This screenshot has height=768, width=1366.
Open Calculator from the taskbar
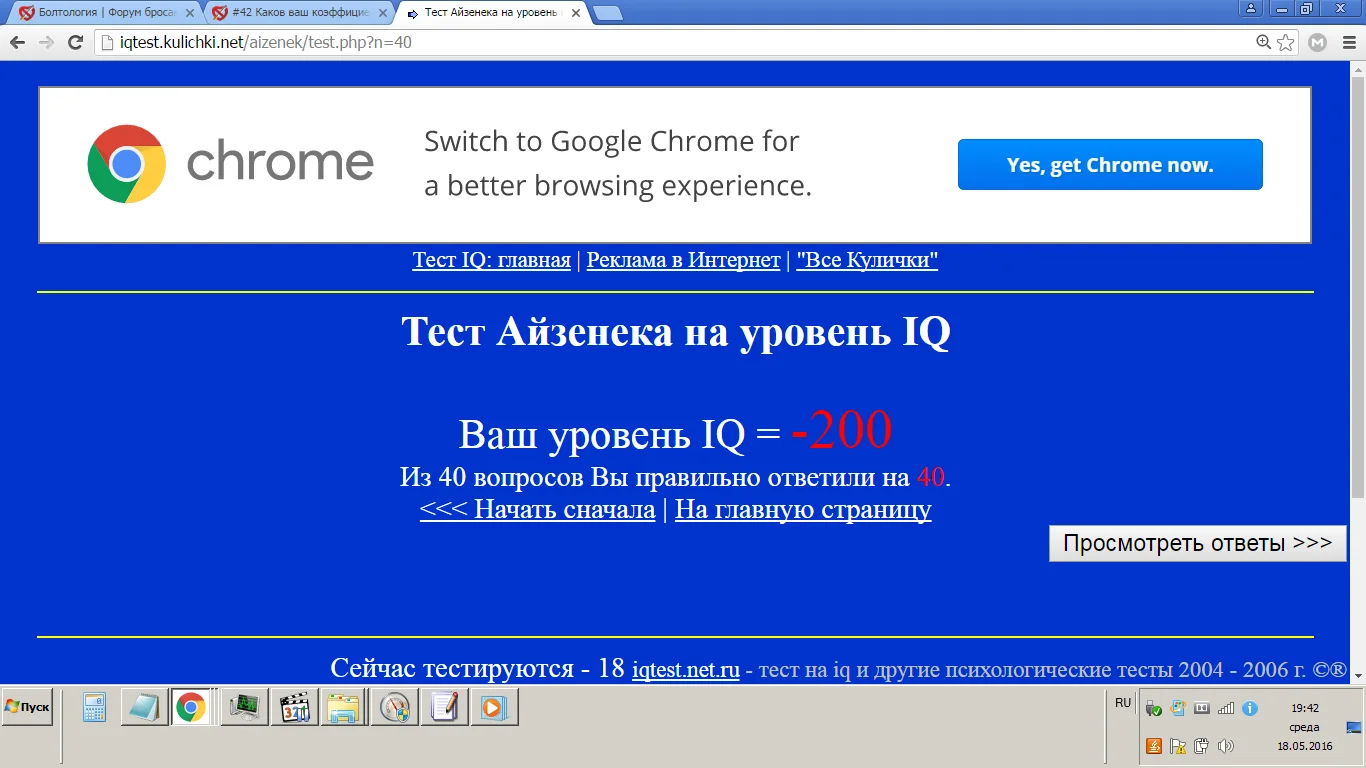(x=94, y=708)
